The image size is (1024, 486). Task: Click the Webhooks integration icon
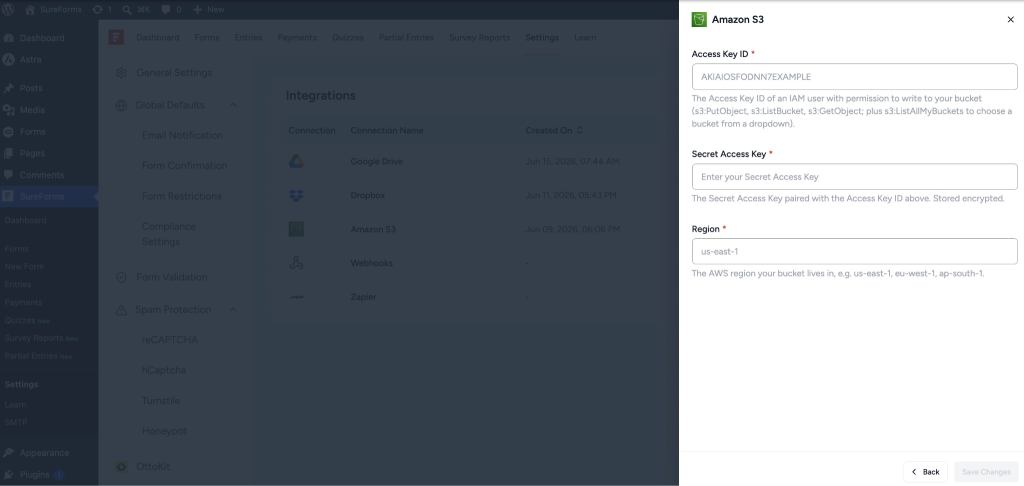point(296,263)
